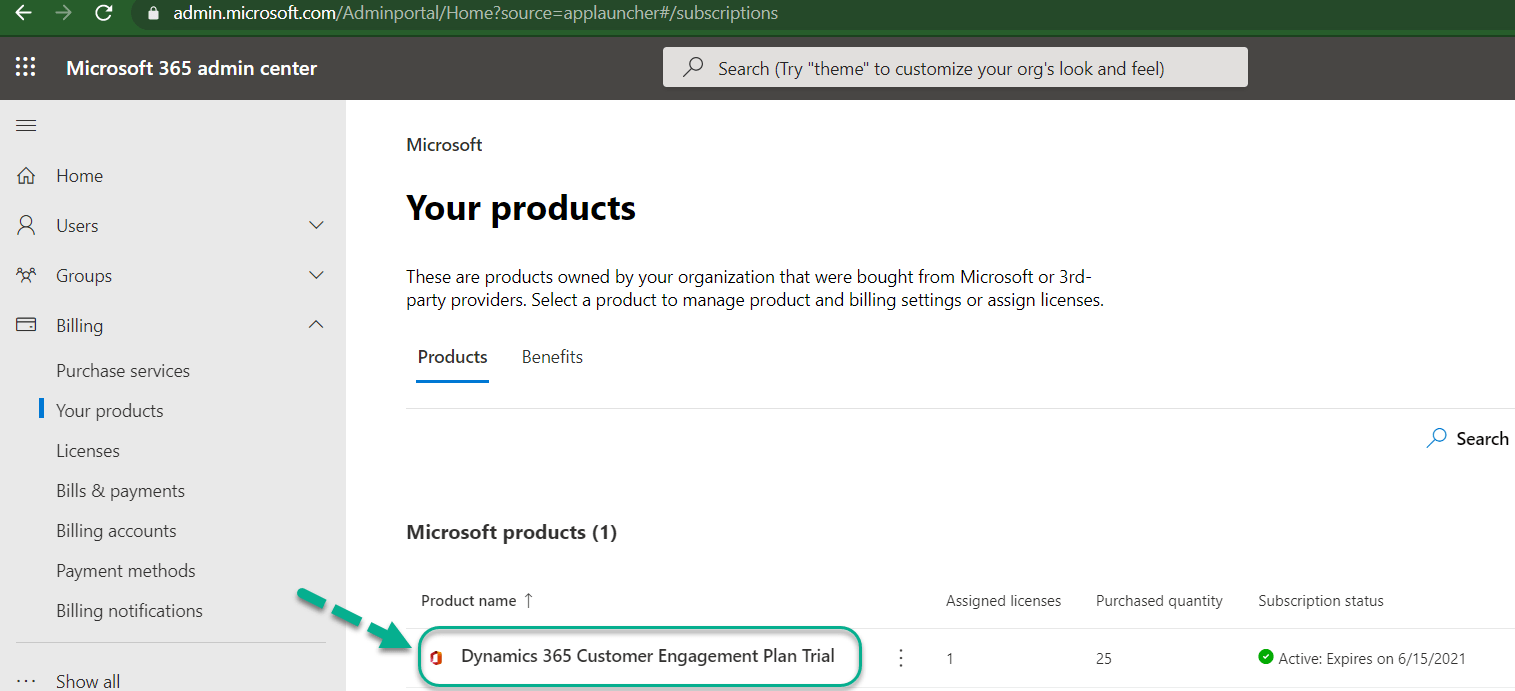The image size is (1515, 691).
Task: Click the Assigned licenses column header
Action: point(1004,601)
